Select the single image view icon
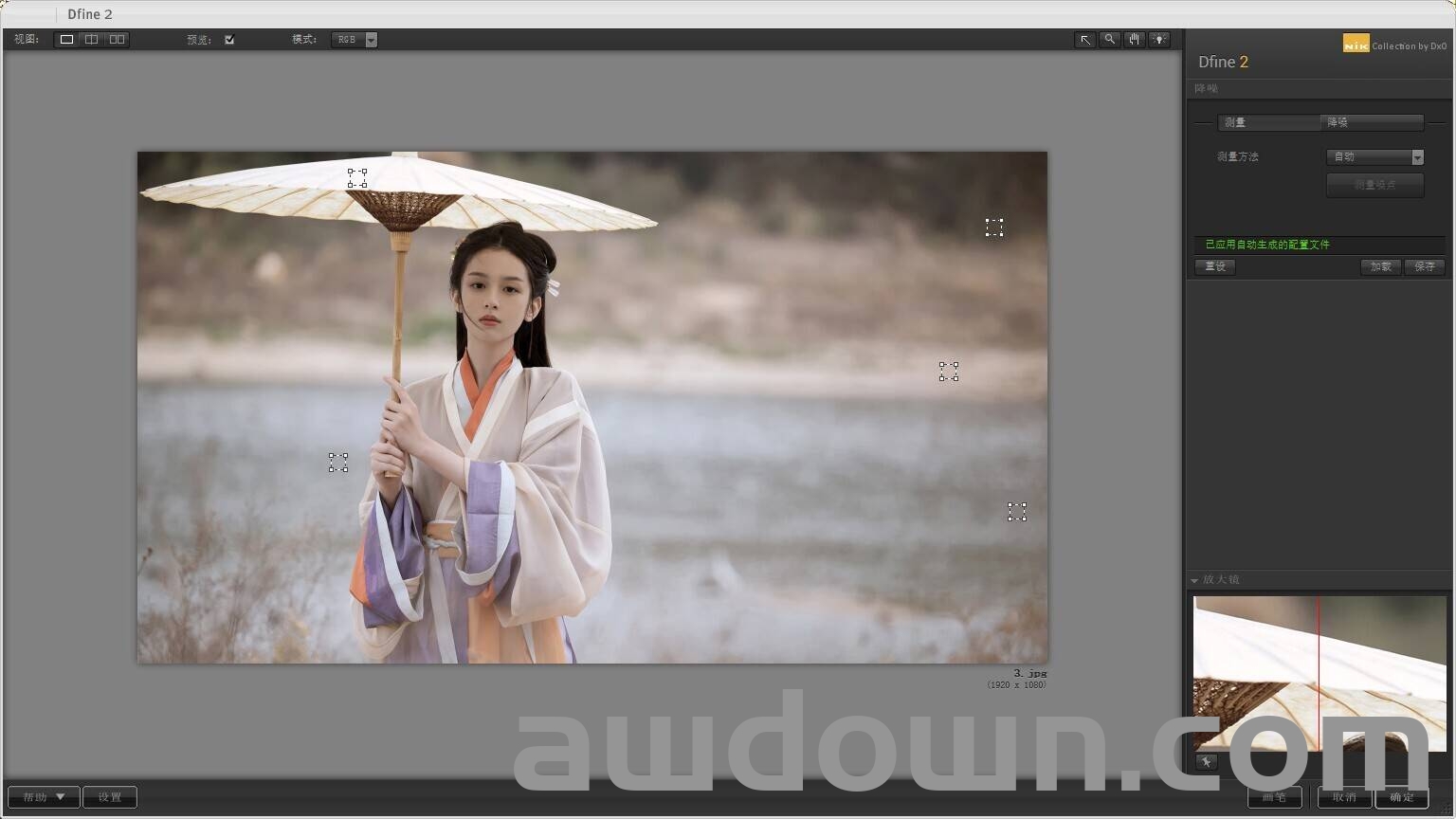 [66, 40]
